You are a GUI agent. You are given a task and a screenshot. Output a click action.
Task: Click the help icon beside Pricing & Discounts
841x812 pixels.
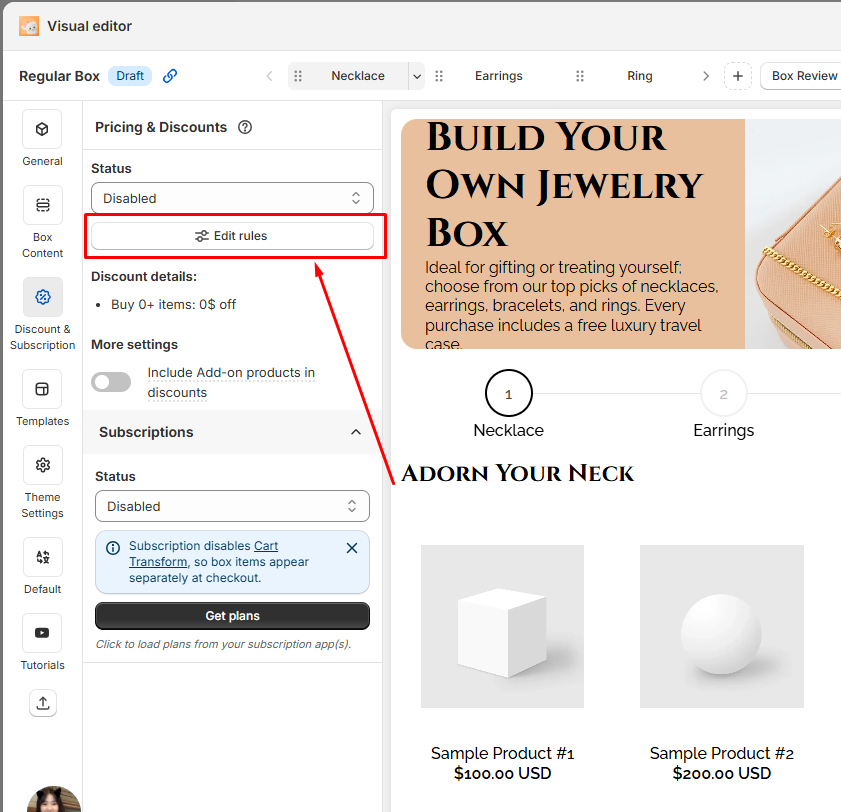tap(245, 127)
